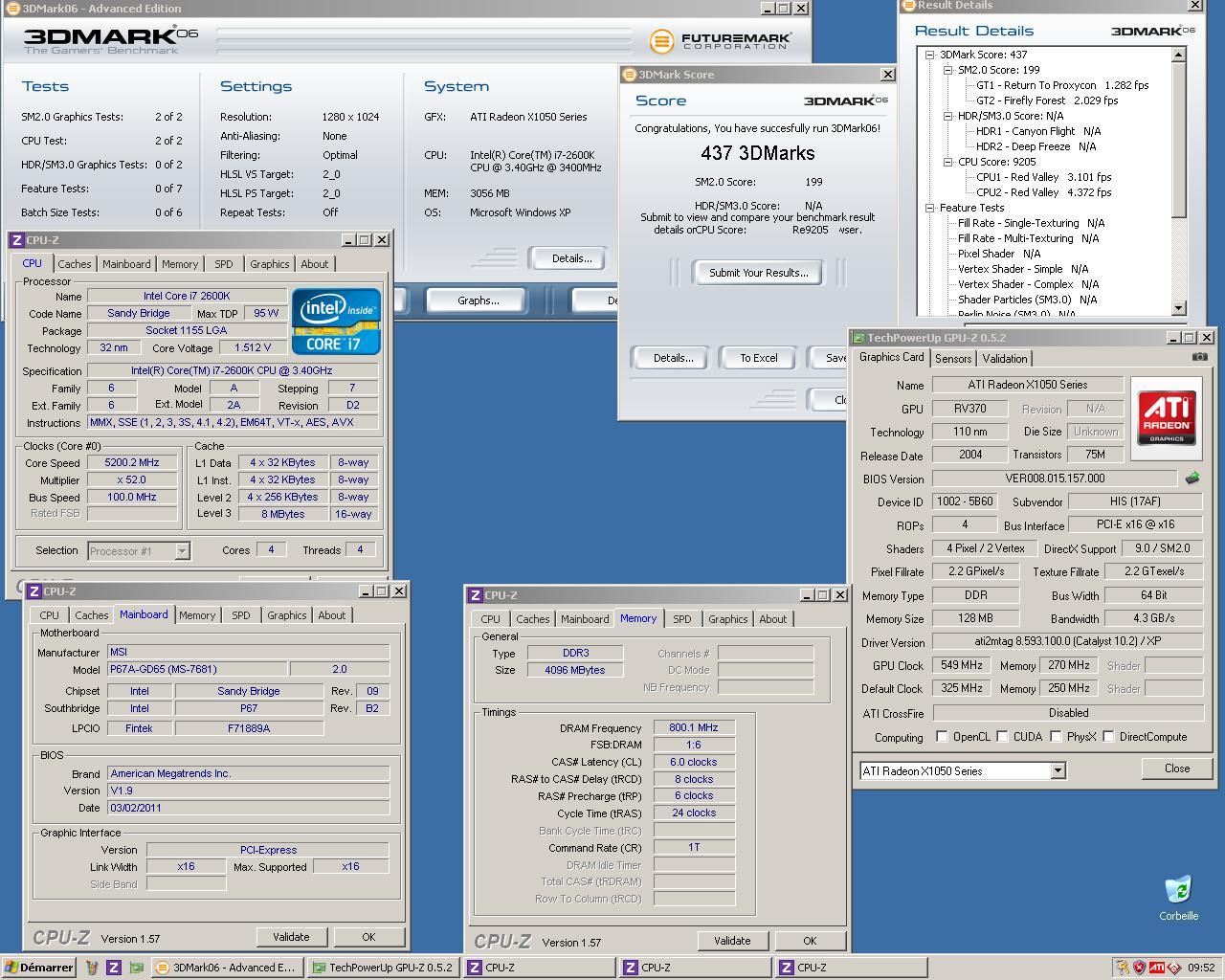The height and width of the screenshot is (980, 1225).
Task: Collapse the Feature Tests tree node
Action: point(929,208)
